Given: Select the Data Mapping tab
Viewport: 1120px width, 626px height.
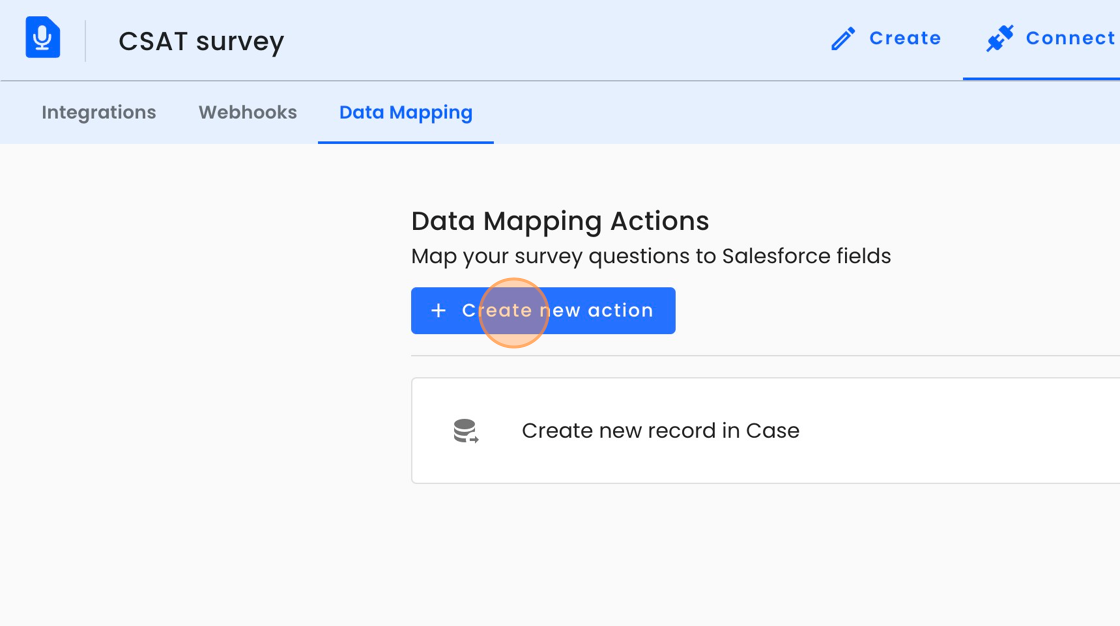Looking at the screenshot, I should [405, 112].
